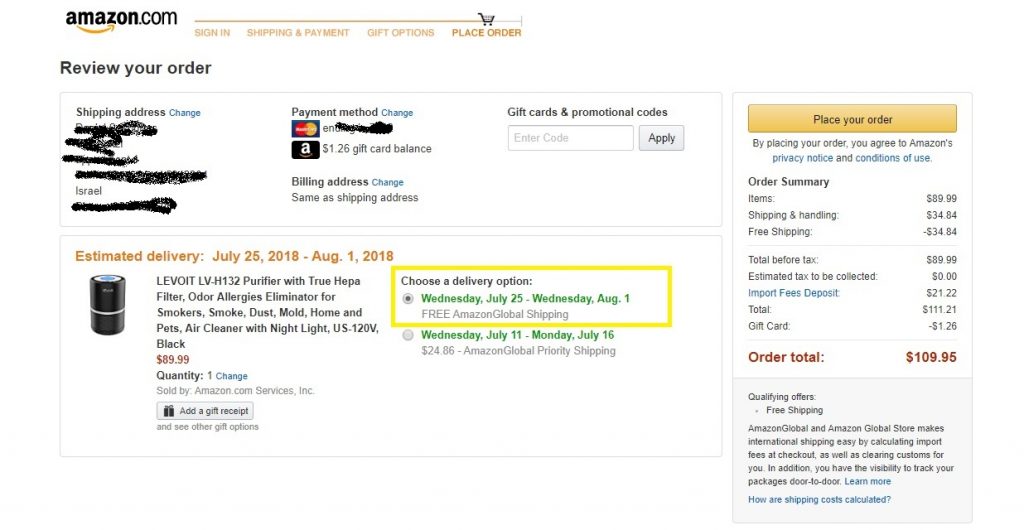The height and width of the screenshot is (530, 1024).
Task: Apply the promotional code
Action: pyautogui.click(x=661, y=138)
